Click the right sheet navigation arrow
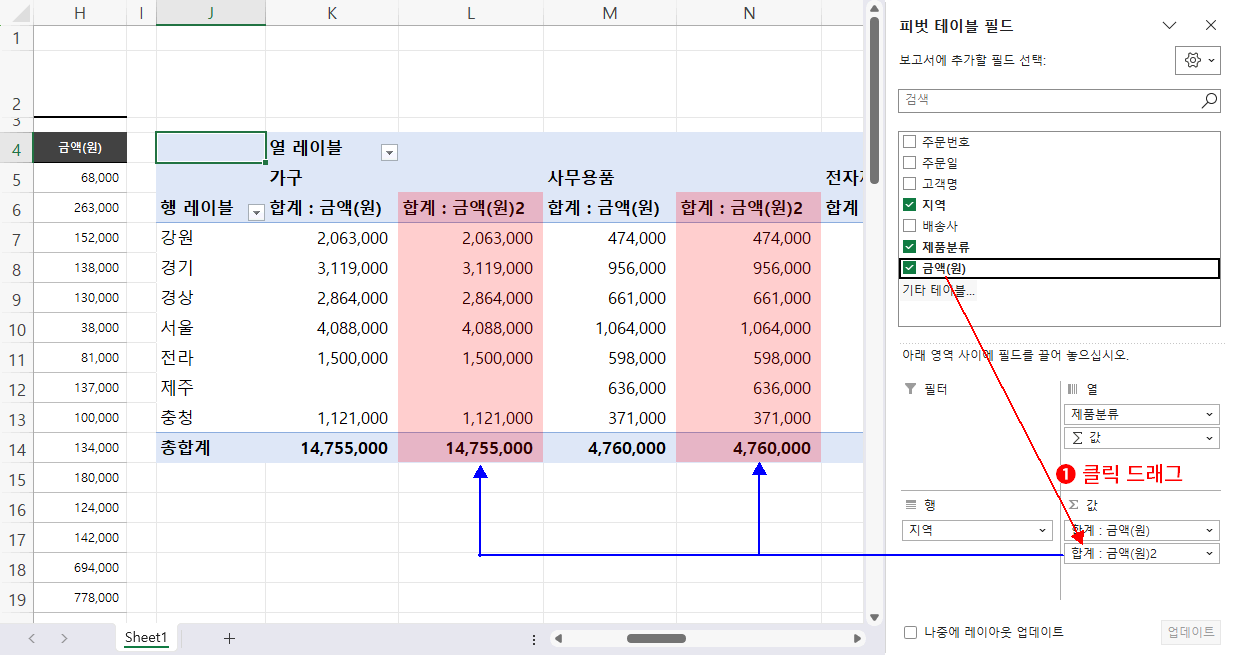The image size is (1235, 655). [62, 637]
